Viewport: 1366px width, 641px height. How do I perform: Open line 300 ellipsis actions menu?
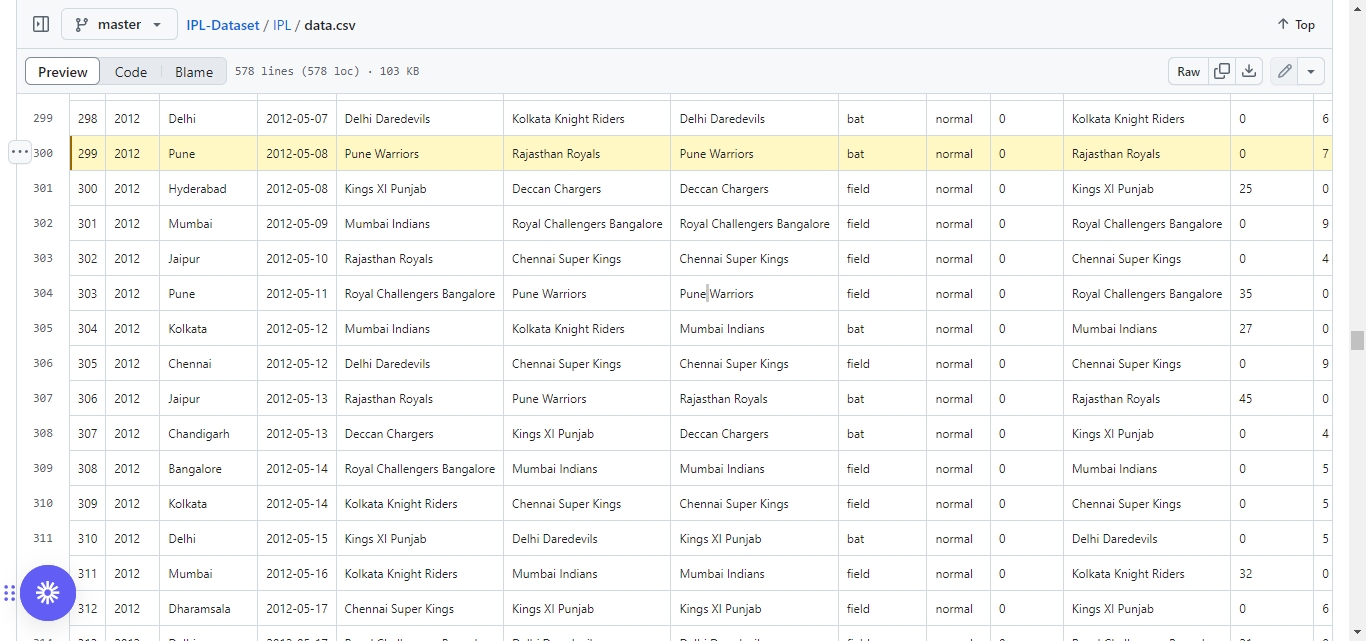coord(19,153)
